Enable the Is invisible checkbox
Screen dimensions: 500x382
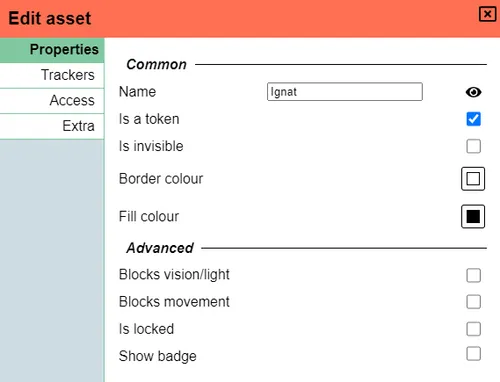click(473, 146)
